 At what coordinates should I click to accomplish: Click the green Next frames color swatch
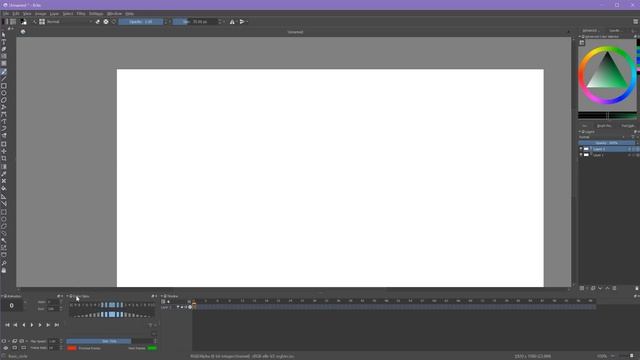click(x=152, y=348)
